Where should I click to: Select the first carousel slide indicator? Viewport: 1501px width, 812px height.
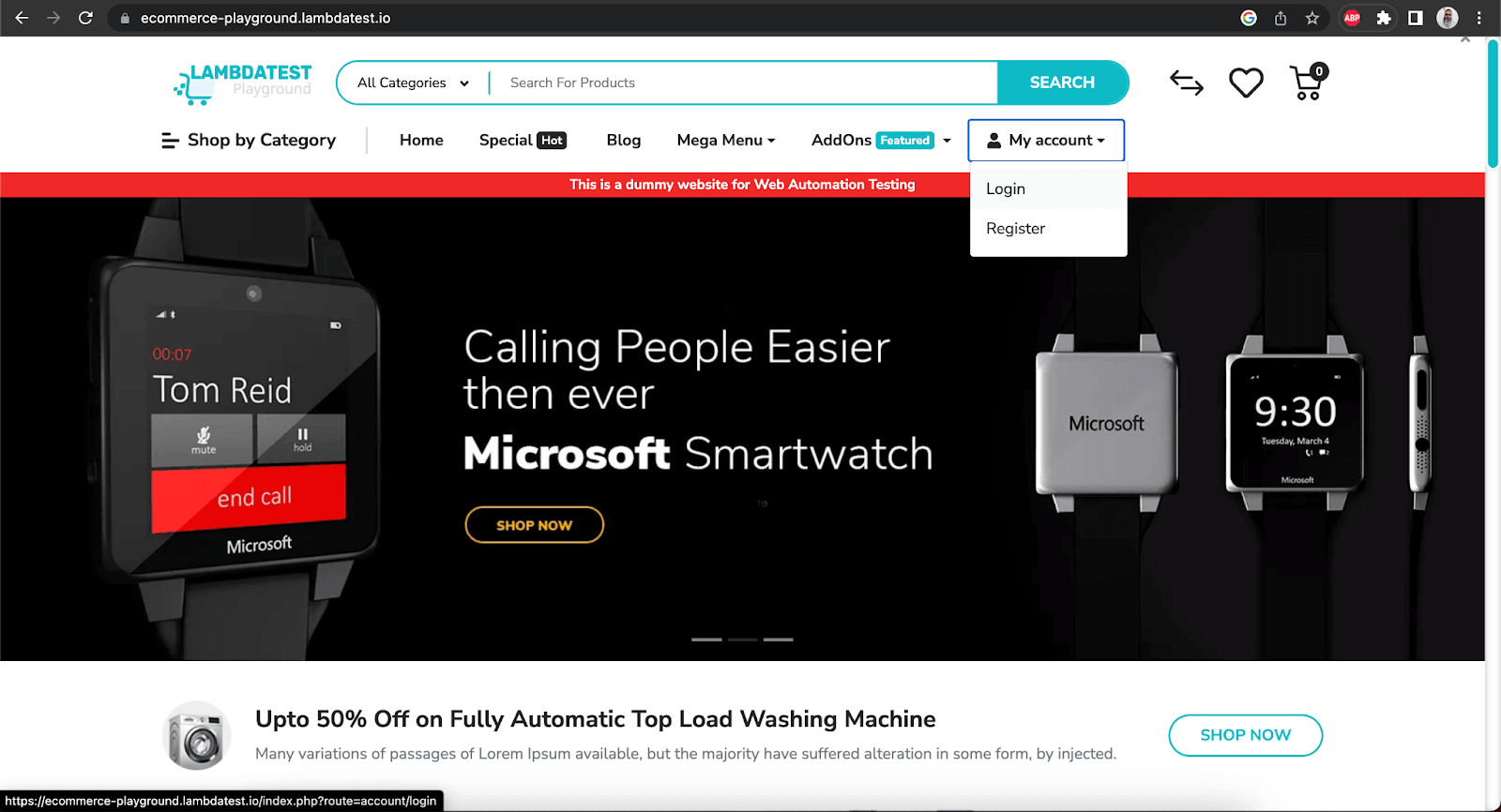click(706, 639)
